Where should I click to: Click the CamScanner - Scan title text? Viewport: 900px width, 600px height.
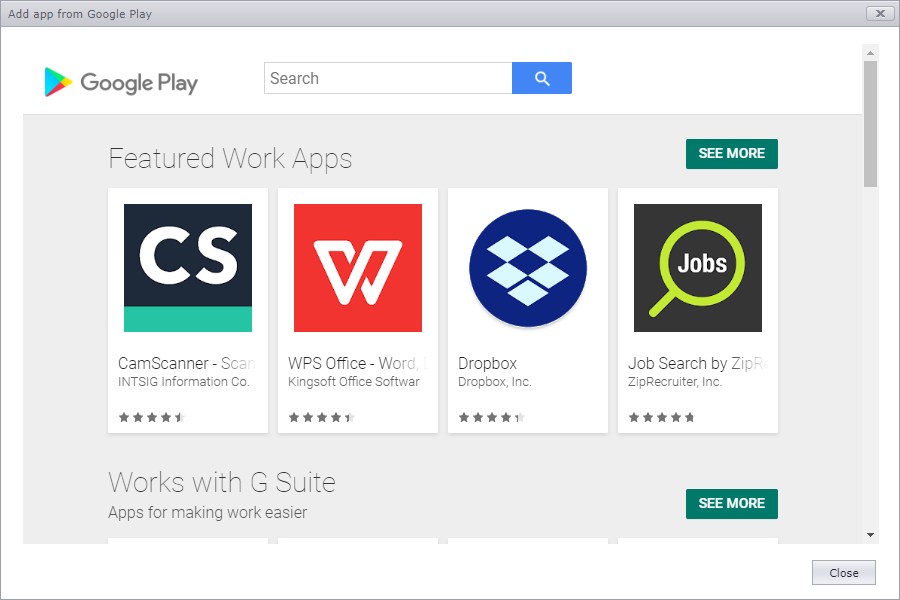tap(187, 363)
